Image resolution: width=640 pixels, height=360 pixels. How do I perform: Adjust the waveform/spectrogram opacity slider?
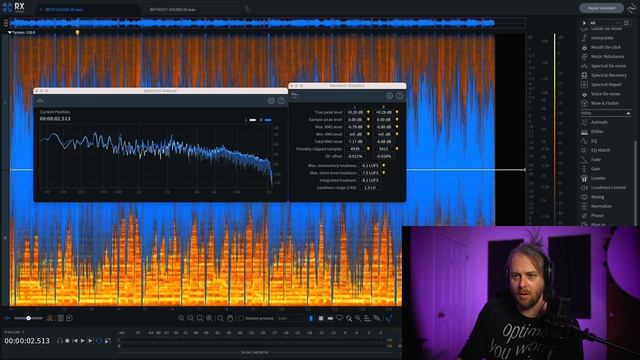point(28,318)
